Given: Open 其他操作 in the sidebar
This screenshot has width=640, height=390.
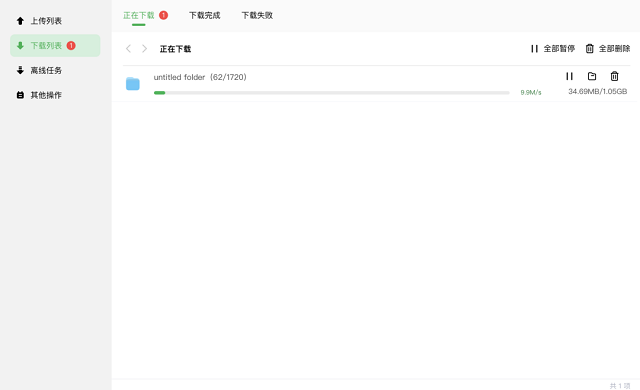Looking at the screenshot, I should 46,95.
